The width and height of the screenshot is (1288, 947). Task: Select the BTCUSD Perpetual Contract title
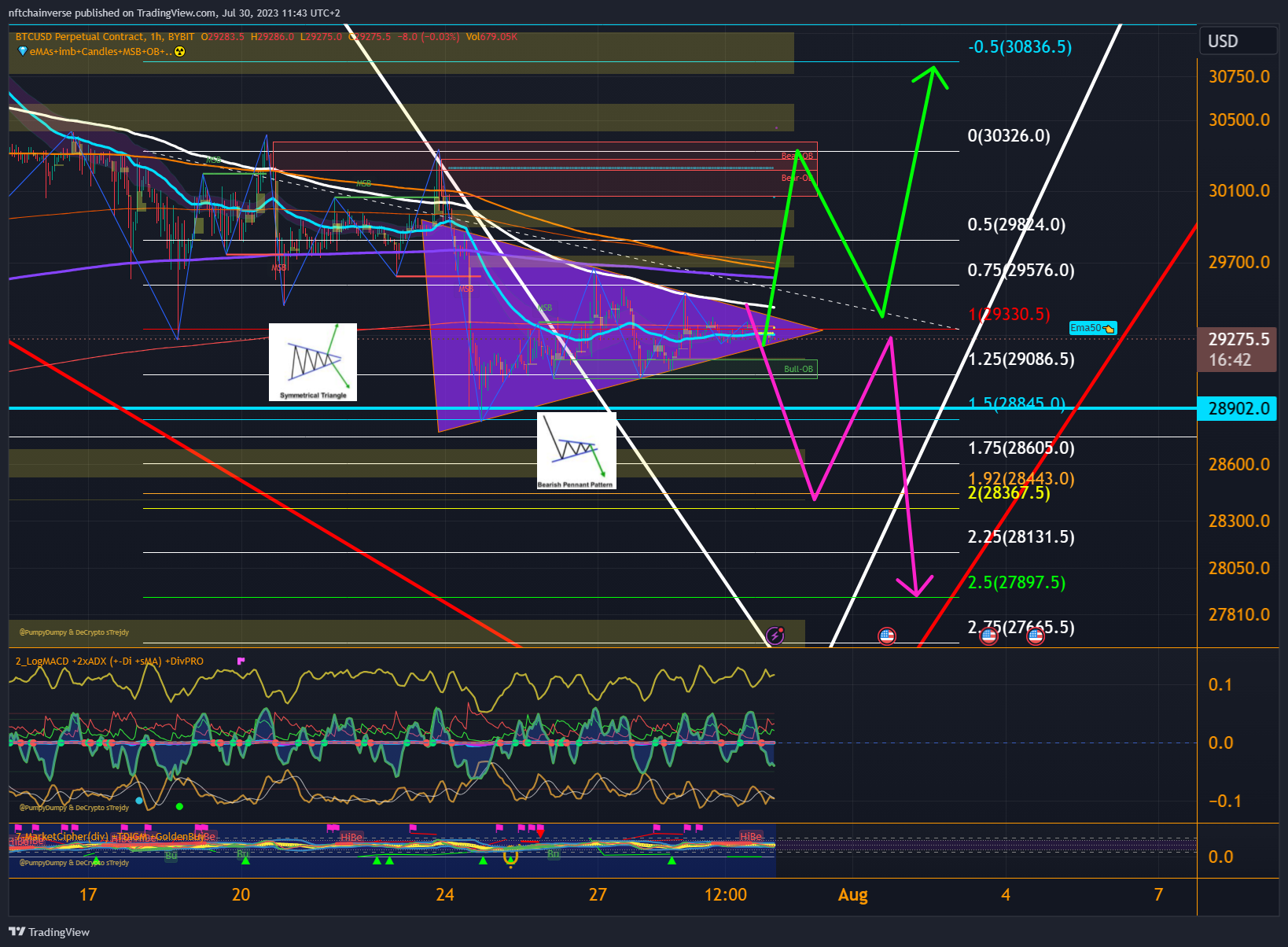(80, 36)
